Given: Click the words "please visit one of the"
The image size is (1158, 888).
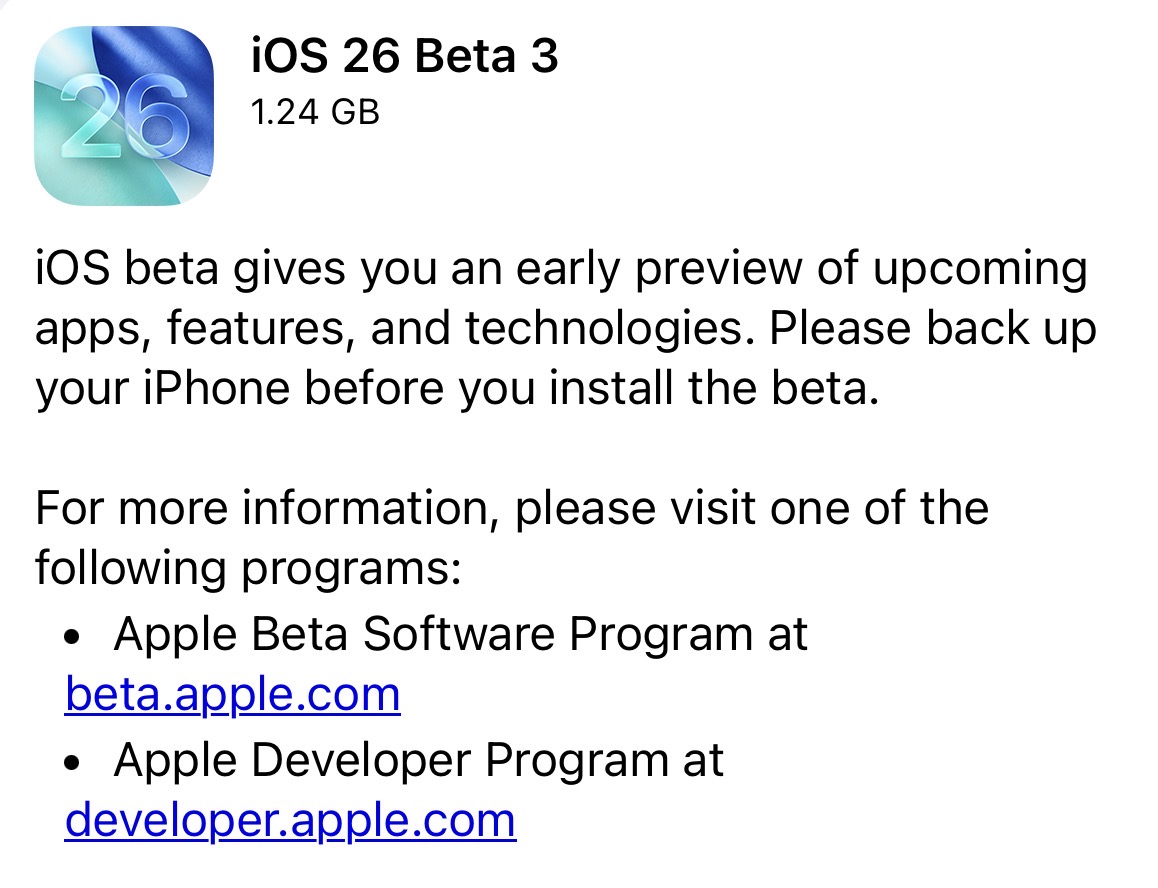Looking at the screenshot, I should point(751,507).
